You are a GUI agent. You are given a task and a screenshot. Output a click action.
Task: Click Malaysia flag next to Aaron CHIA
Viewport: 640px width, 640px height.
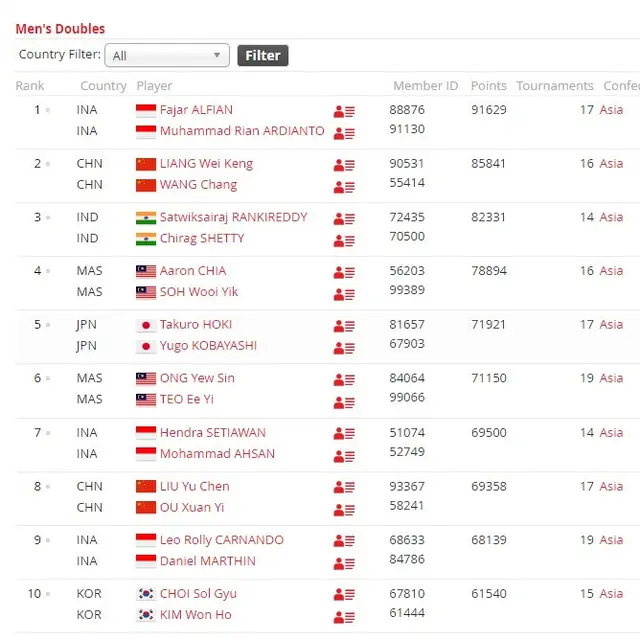146,271
